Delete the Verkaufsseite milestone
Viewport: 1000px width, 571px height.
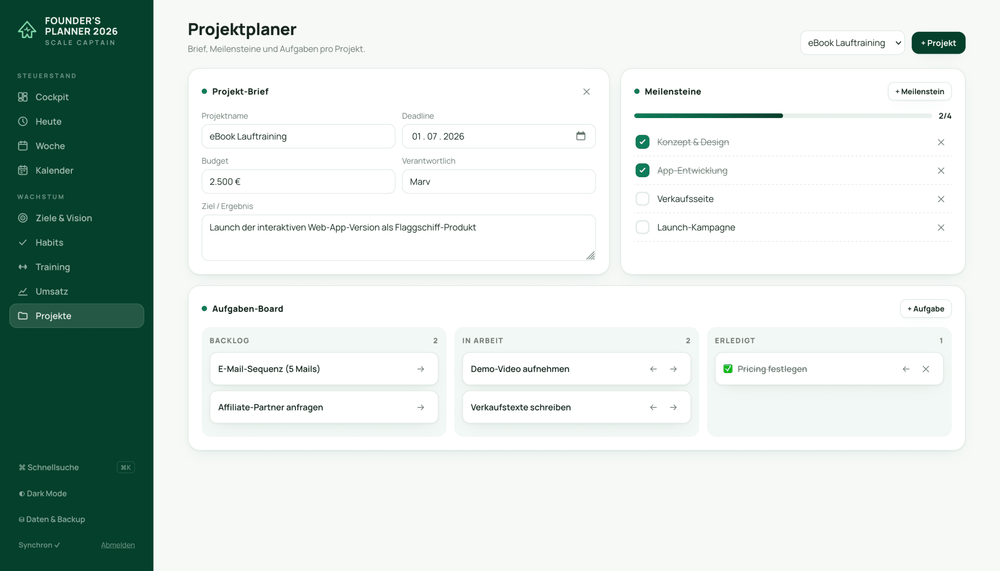(941, 199)
